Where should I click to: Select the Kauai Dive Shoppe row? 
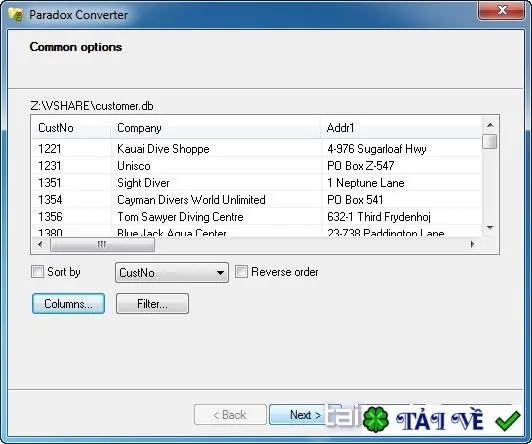256,149
